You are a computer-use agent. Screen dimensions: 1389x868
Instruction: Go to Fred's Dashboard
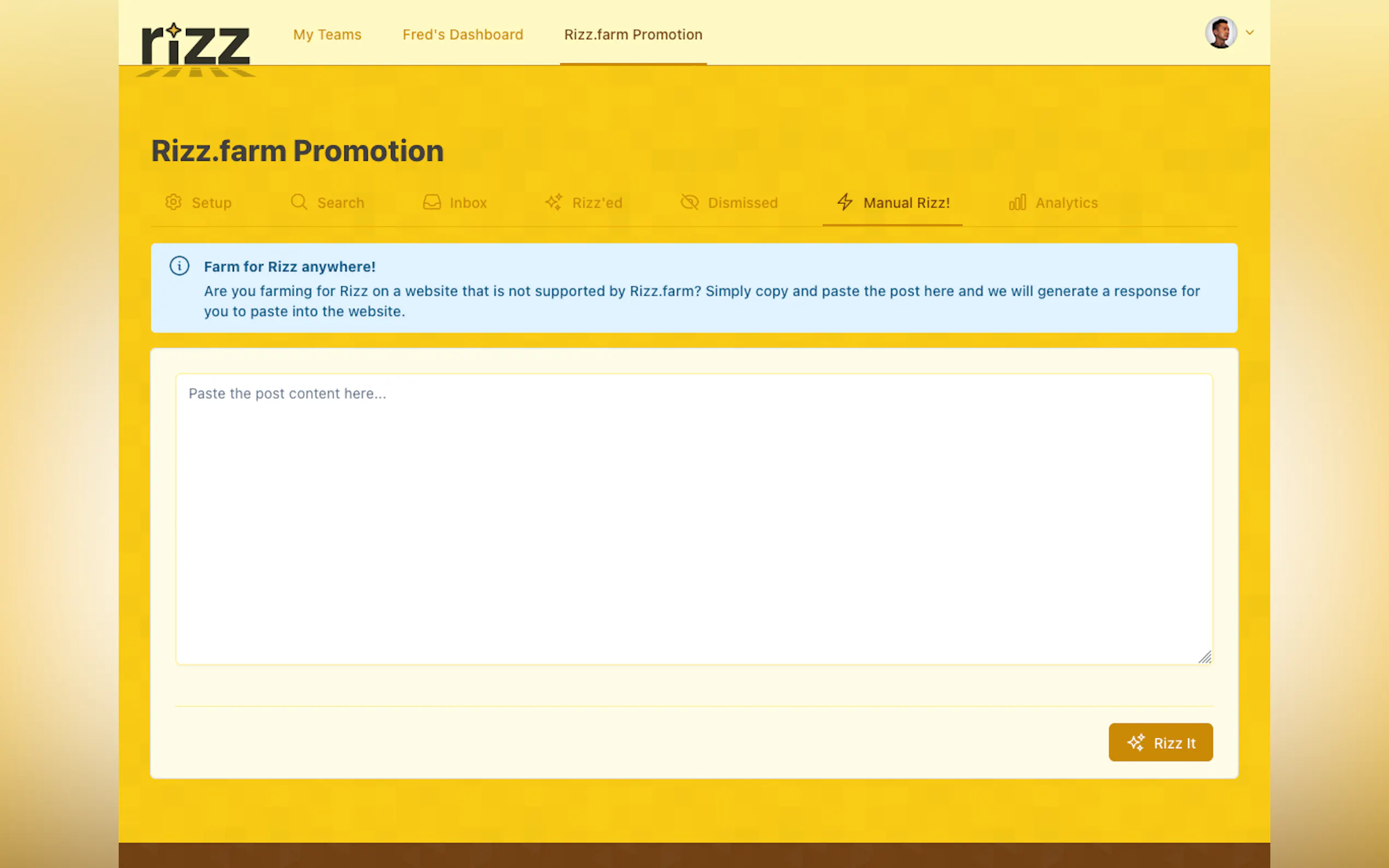click(x=463, y=34)
